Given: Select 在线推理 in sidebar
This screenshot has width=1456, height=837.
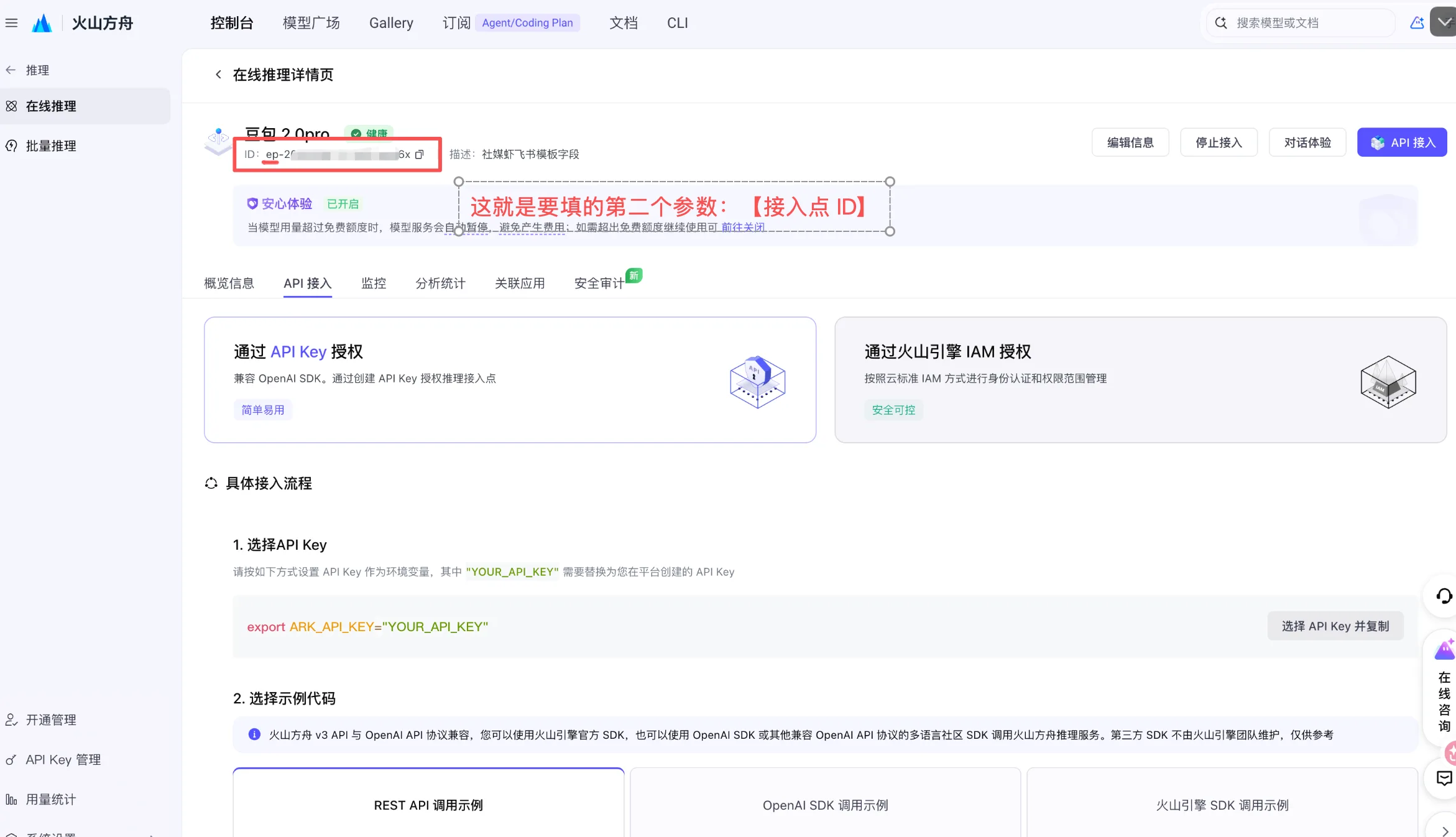Looking at the screenshot, I should click(51, 106).
